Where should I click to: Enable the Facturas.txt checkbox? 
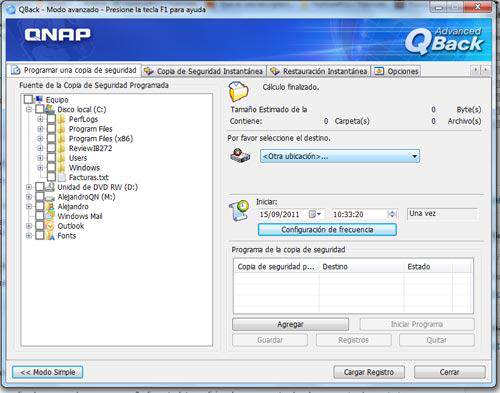pyautogui.click(x=51, y=177)
